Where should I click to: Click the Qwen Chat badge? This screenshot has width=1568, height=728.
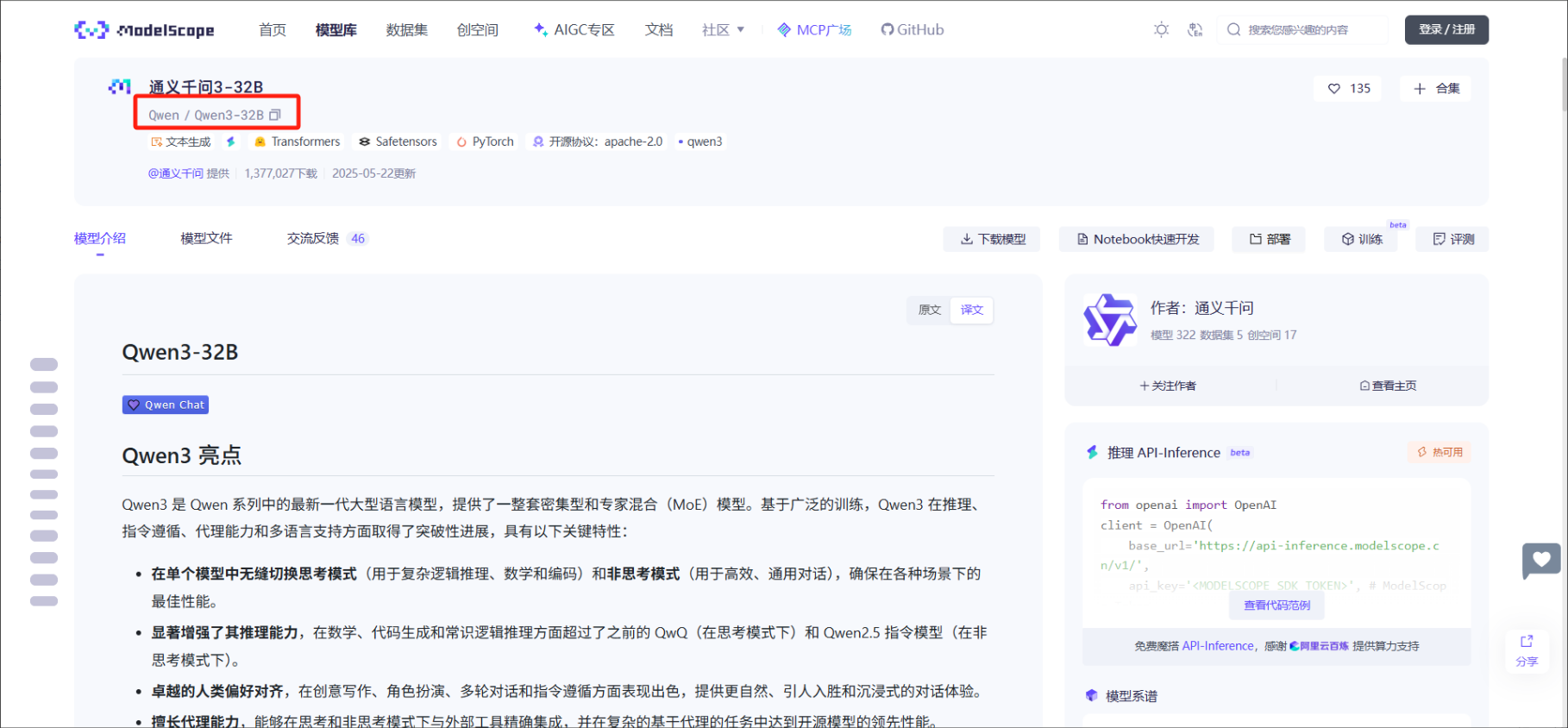coord(166,405)
